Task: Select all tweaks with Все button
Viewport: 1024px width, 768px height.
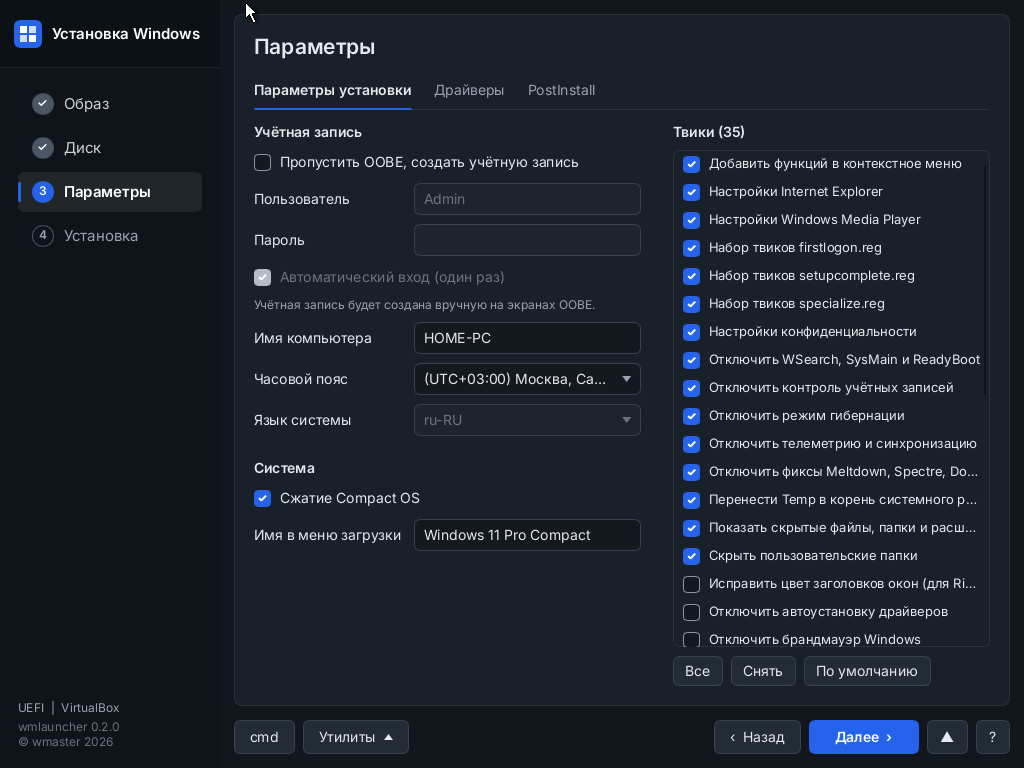Action: click(697, 671)
